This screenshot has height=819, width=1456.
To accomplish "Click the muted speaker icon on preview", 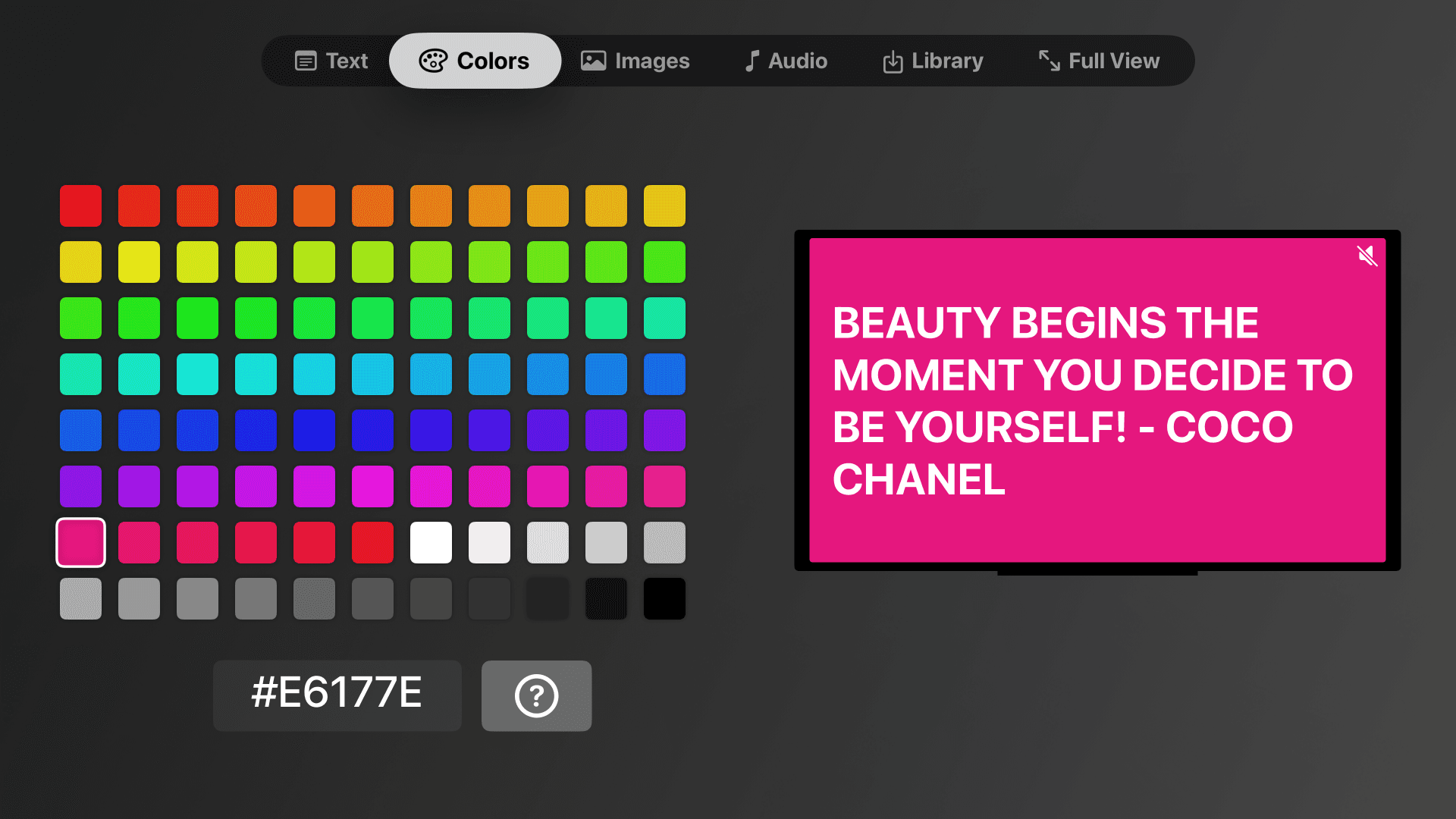I will [x=1367, y=256].
